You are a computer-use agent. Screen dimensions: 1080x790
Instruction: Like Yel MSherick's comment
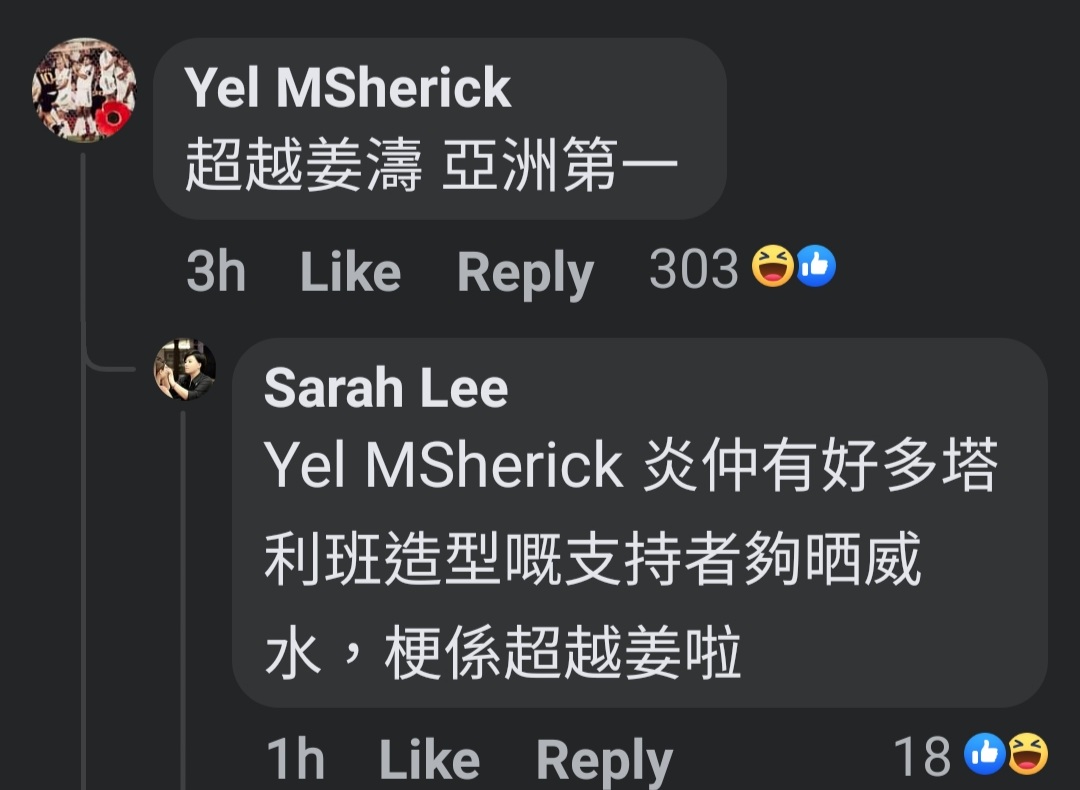(351, 271)
